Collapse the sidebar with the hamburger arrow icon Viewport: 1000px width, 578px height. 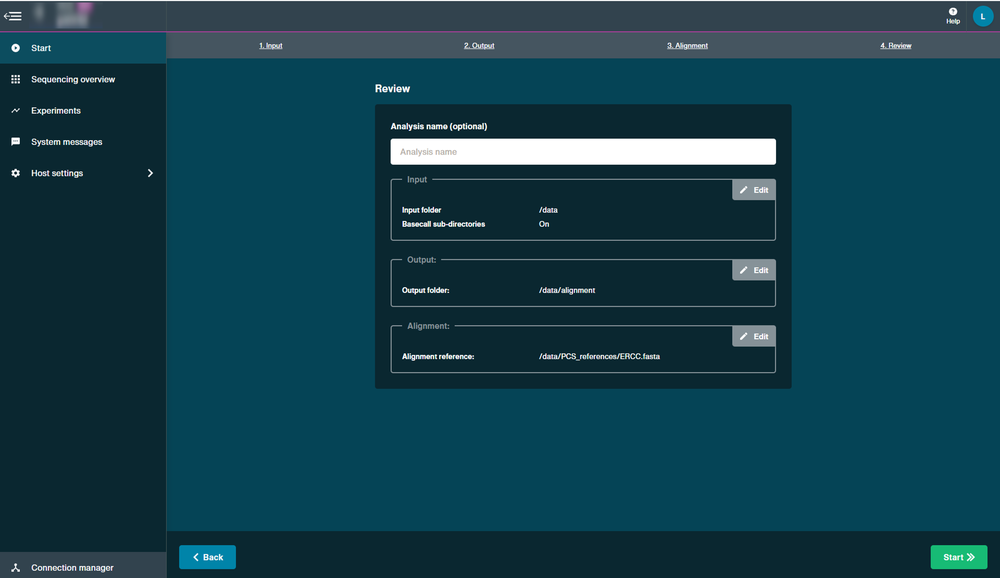point(13,16)
